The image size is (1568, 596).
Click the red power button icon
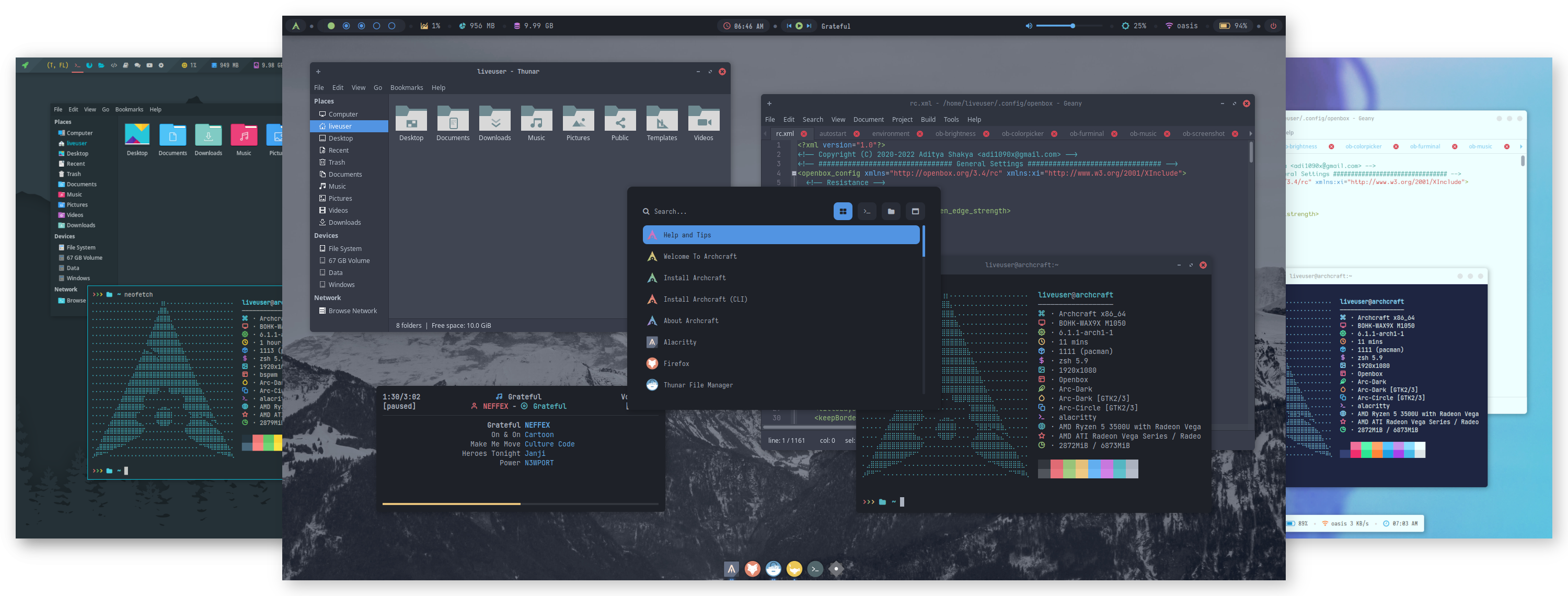pos(1273,26)
